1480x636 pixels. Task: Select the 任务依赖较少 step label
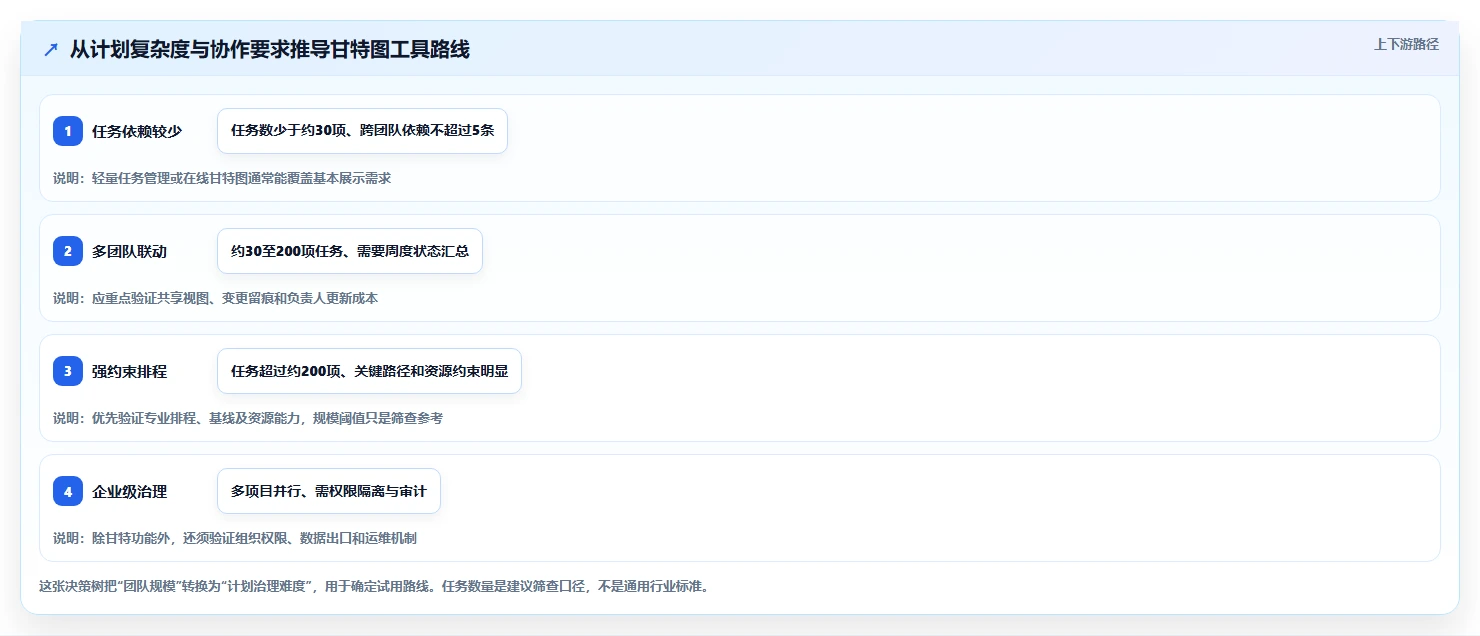(137, 131)
